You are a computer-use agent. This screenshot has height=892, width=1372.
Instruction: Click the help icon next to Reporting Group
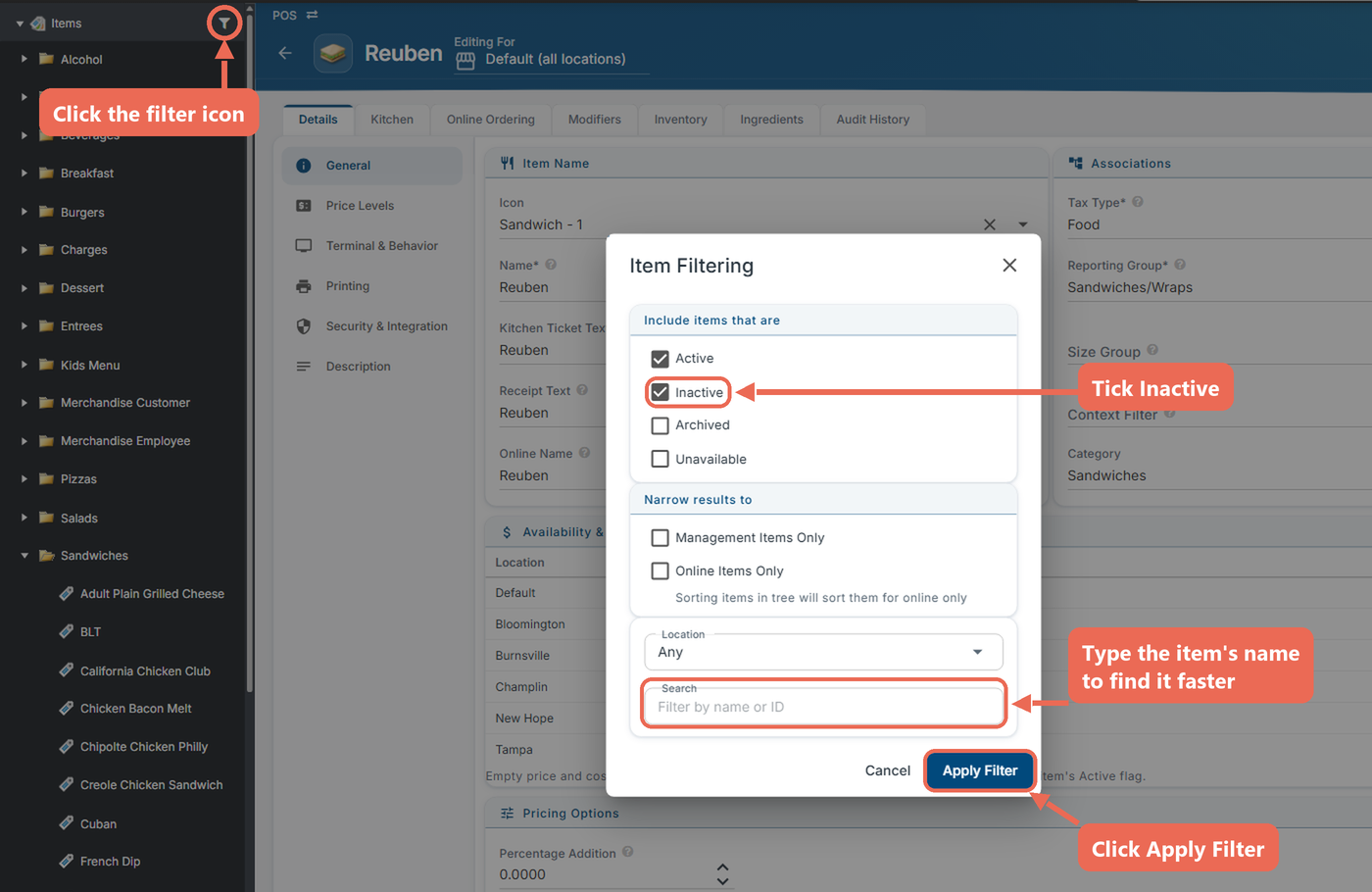point(1180,265)
